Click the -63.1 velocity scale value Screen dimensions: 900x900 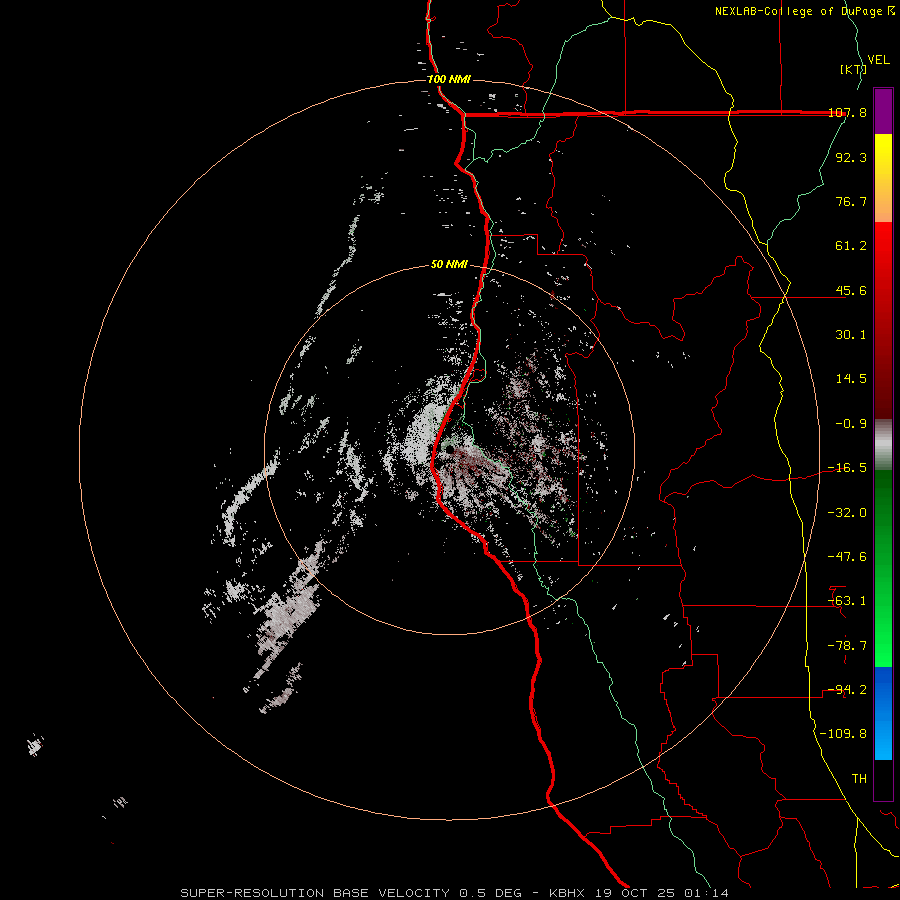coord(847,601)
